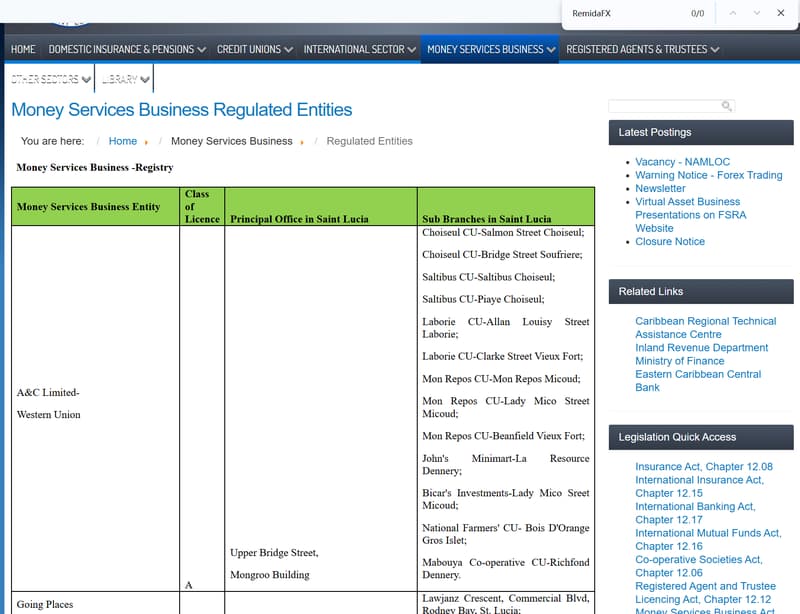800x614 pixels.
Task: Click Money Services Business breadcrumb
Action: pos(232,141)
